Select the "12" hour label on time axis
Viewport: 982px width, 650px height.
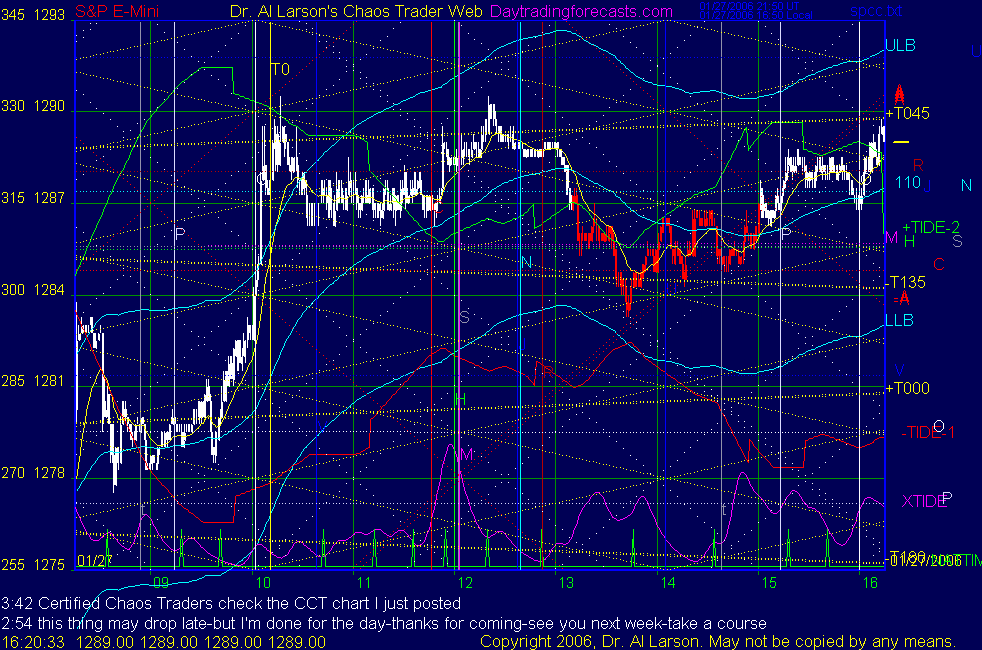tap(465, 583)
